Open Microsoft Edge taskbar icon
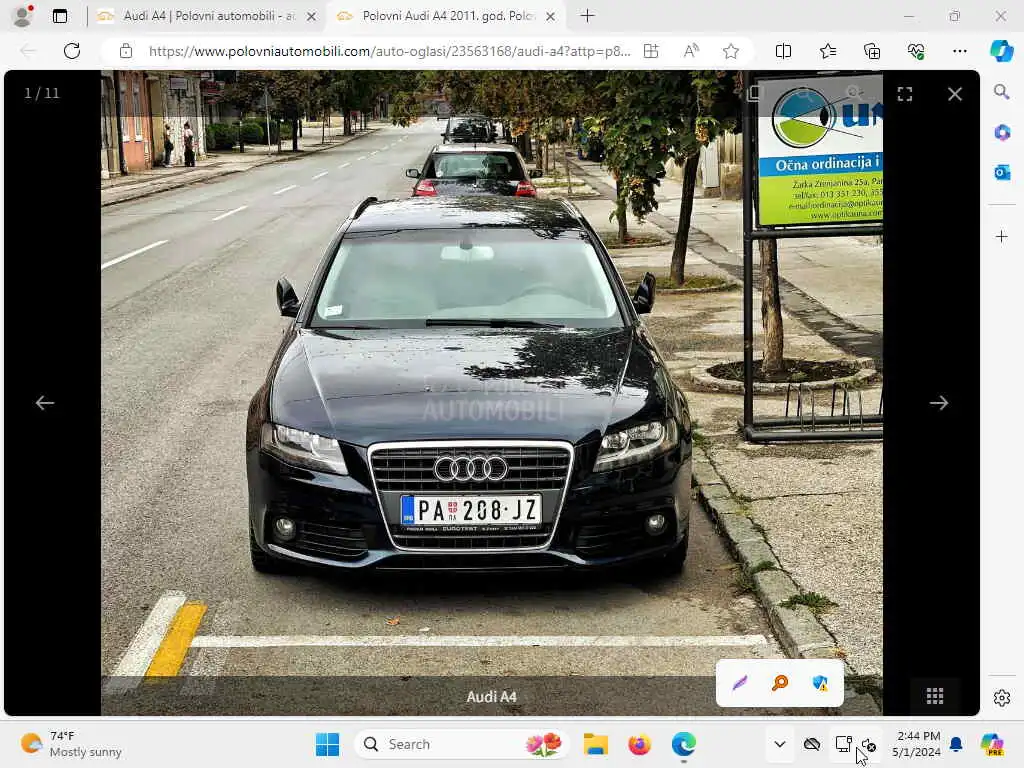The width and height of the screenshot is (1024, 768). 683,744
